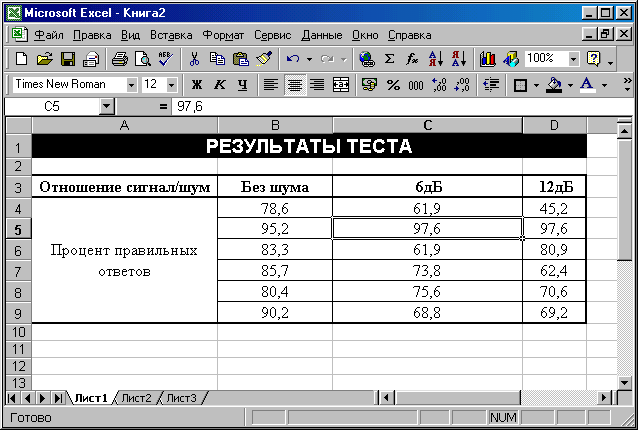
Task: Toggle bold Ж formatting
Action: (x=197, y=85)
